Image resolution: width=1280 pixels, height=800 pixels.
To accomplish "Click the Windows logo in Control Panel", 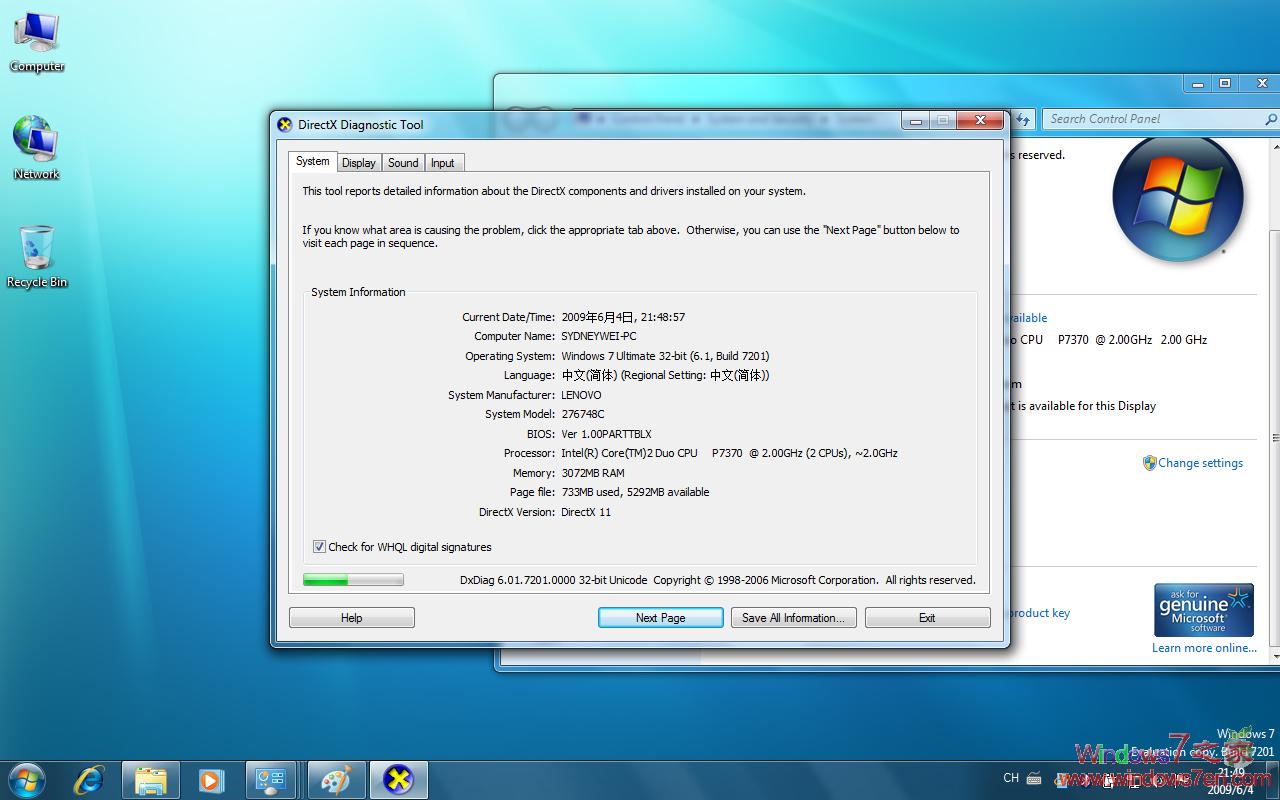I will 1178,198.
